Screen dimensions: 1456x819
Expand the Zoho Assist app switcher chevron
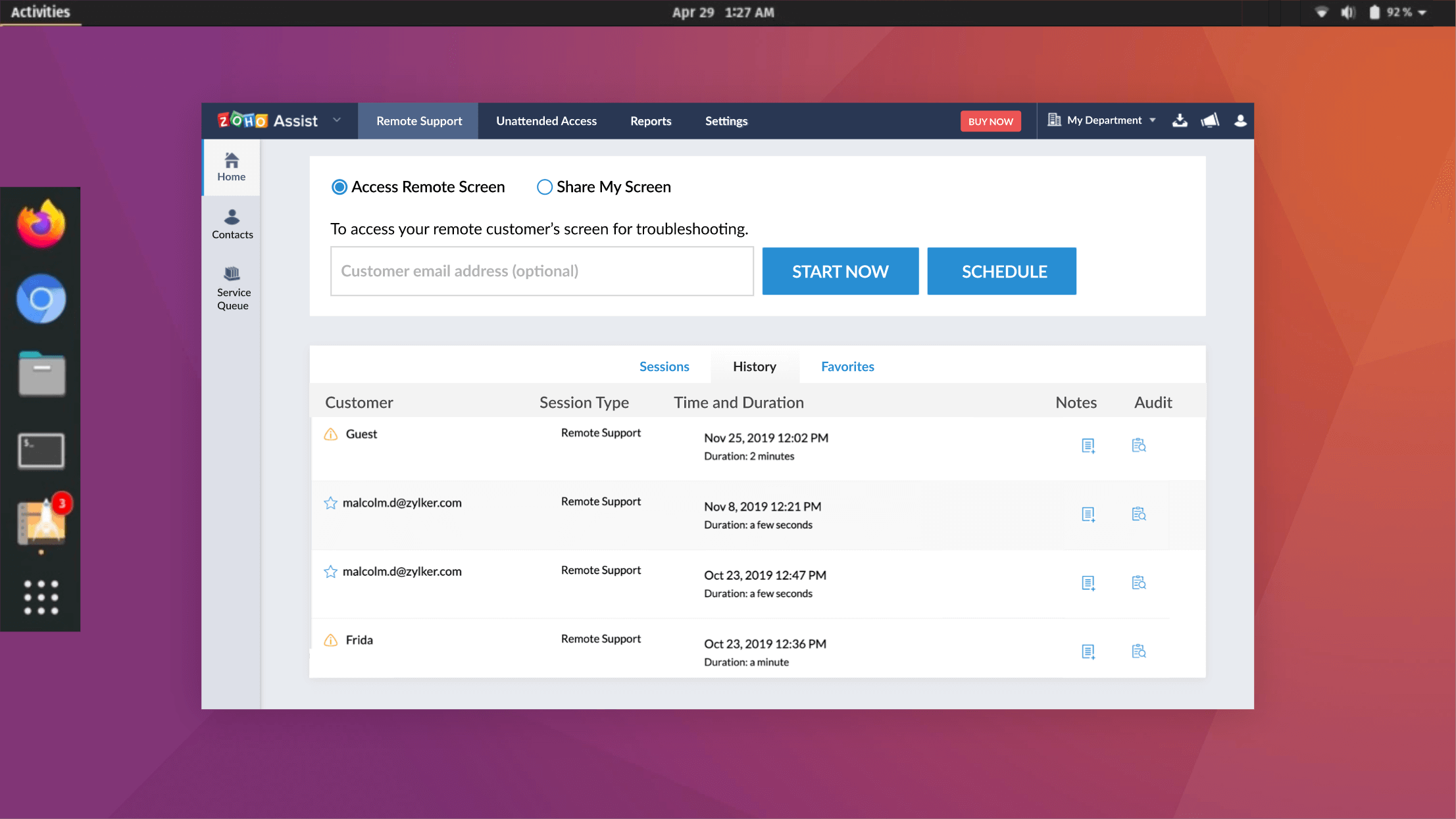338,120
